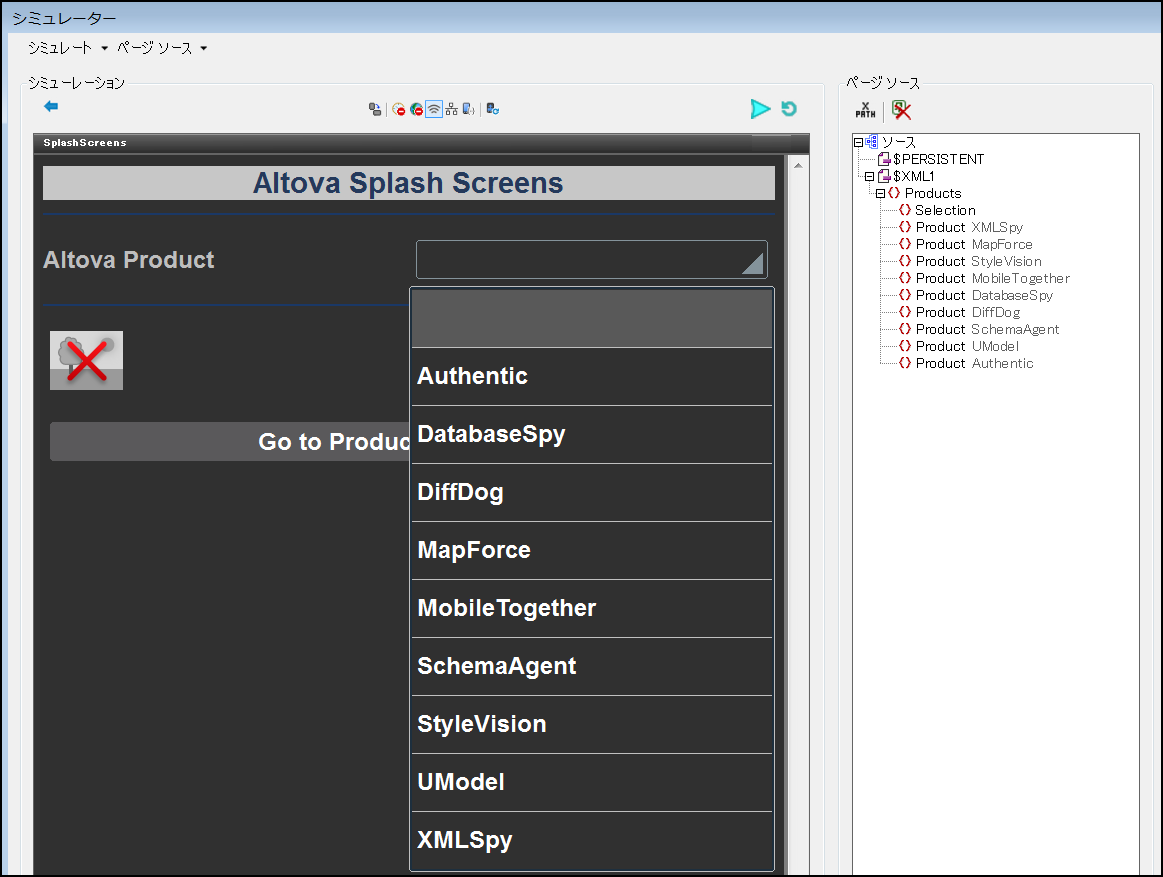This screenshot has height=877, width=1163.
Task: Select MapForce from the list
Action: coord(592,550)
